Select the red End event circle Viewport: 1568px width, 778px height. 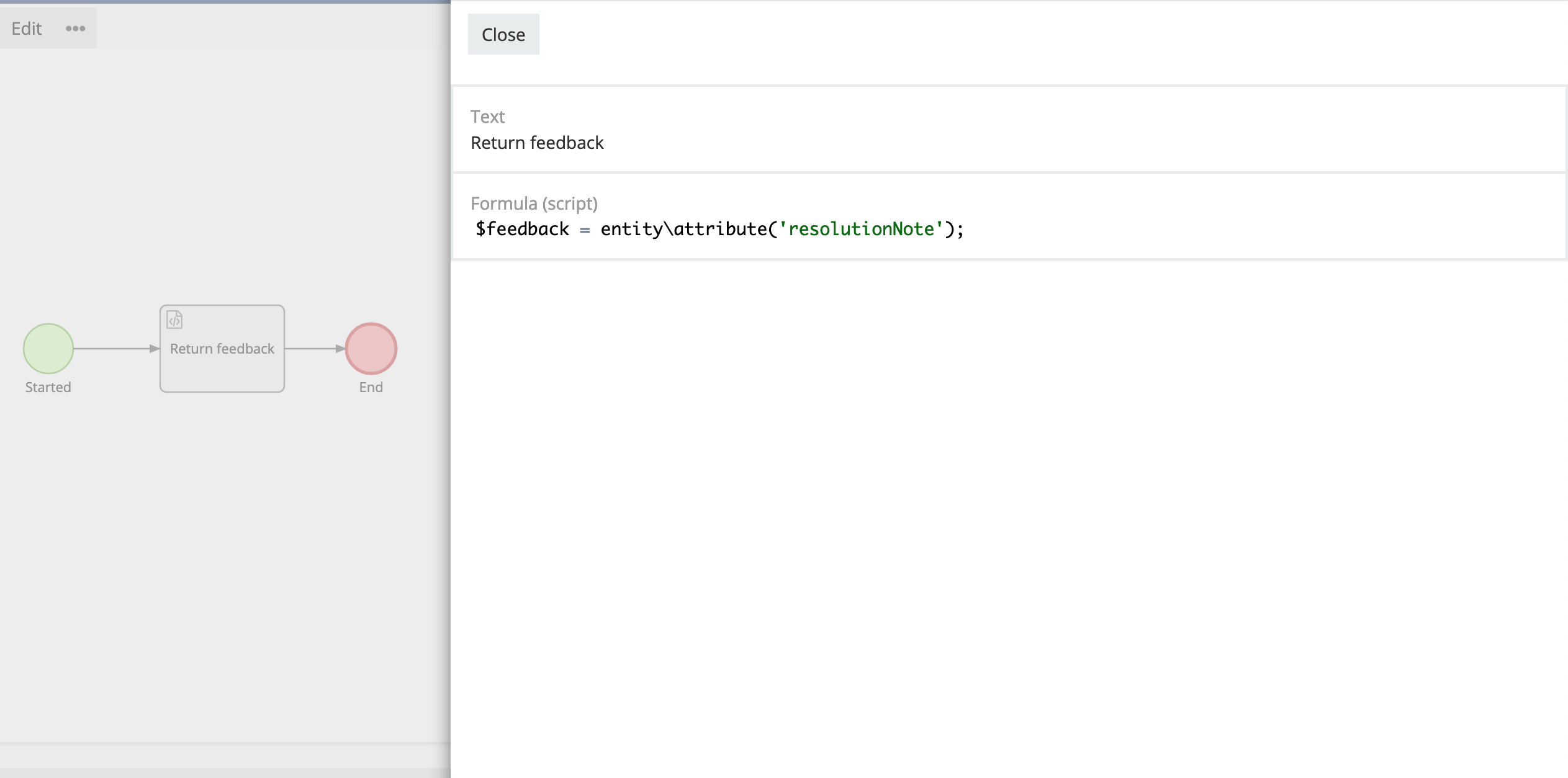[371, 349]
